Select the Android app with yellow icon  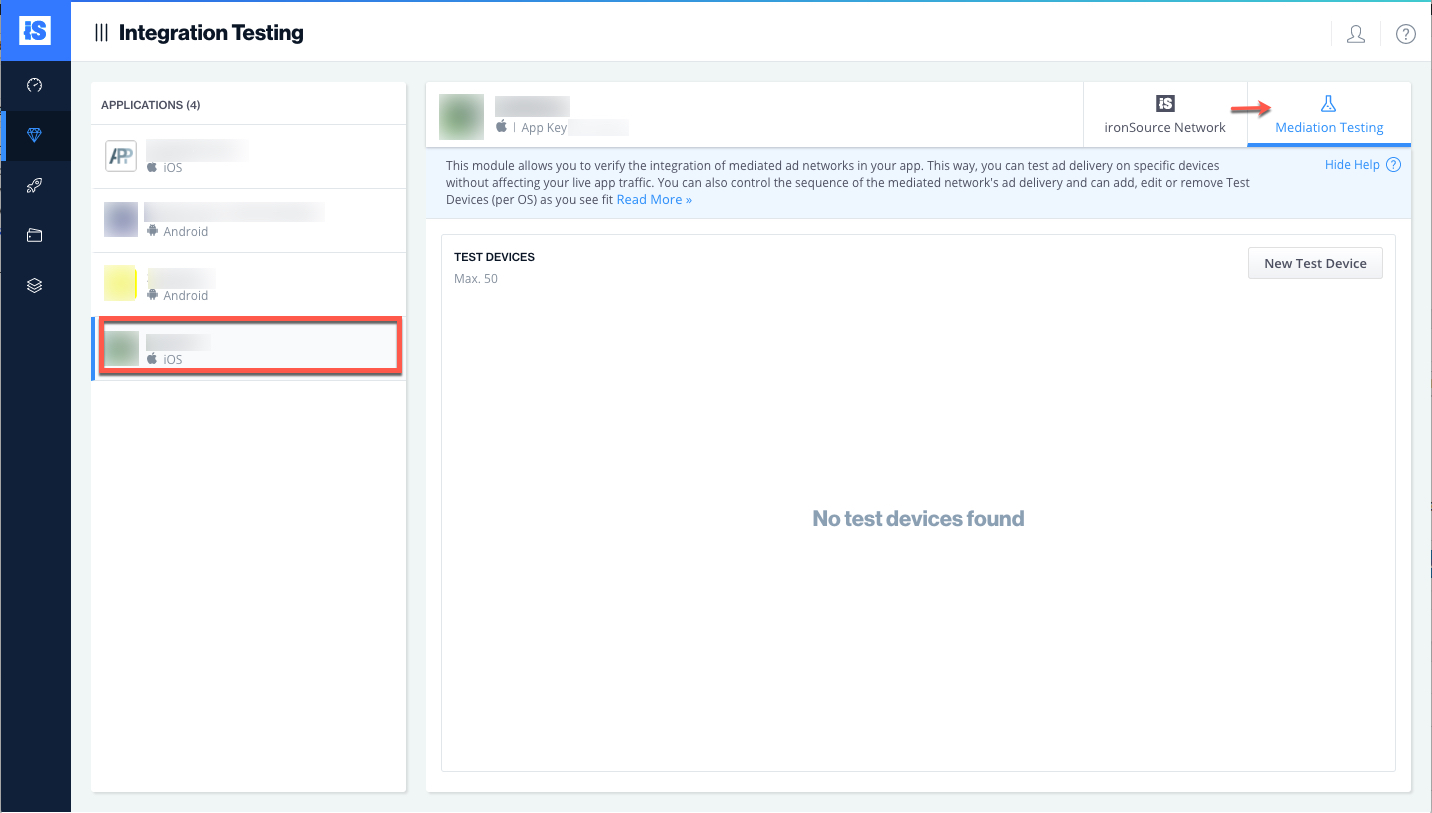pyautogui.click(x=248, y=284)
